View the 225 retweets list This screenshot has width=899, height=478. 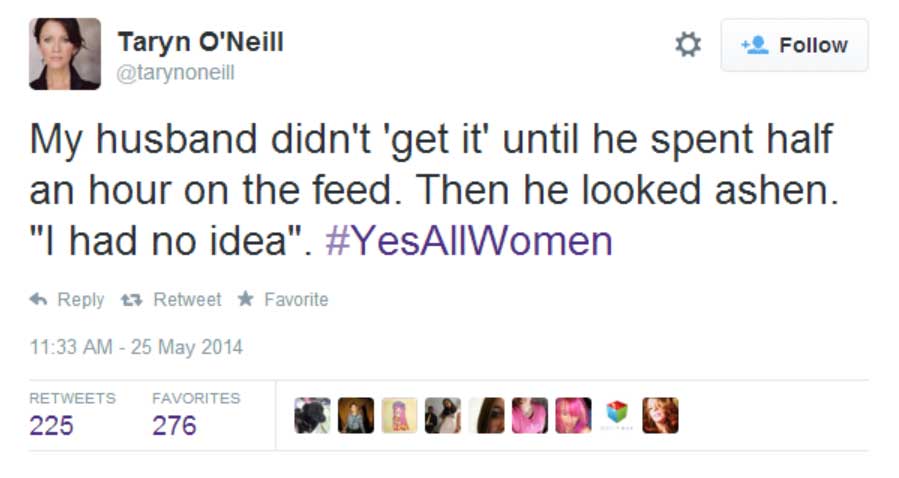(x=52, y=425)
